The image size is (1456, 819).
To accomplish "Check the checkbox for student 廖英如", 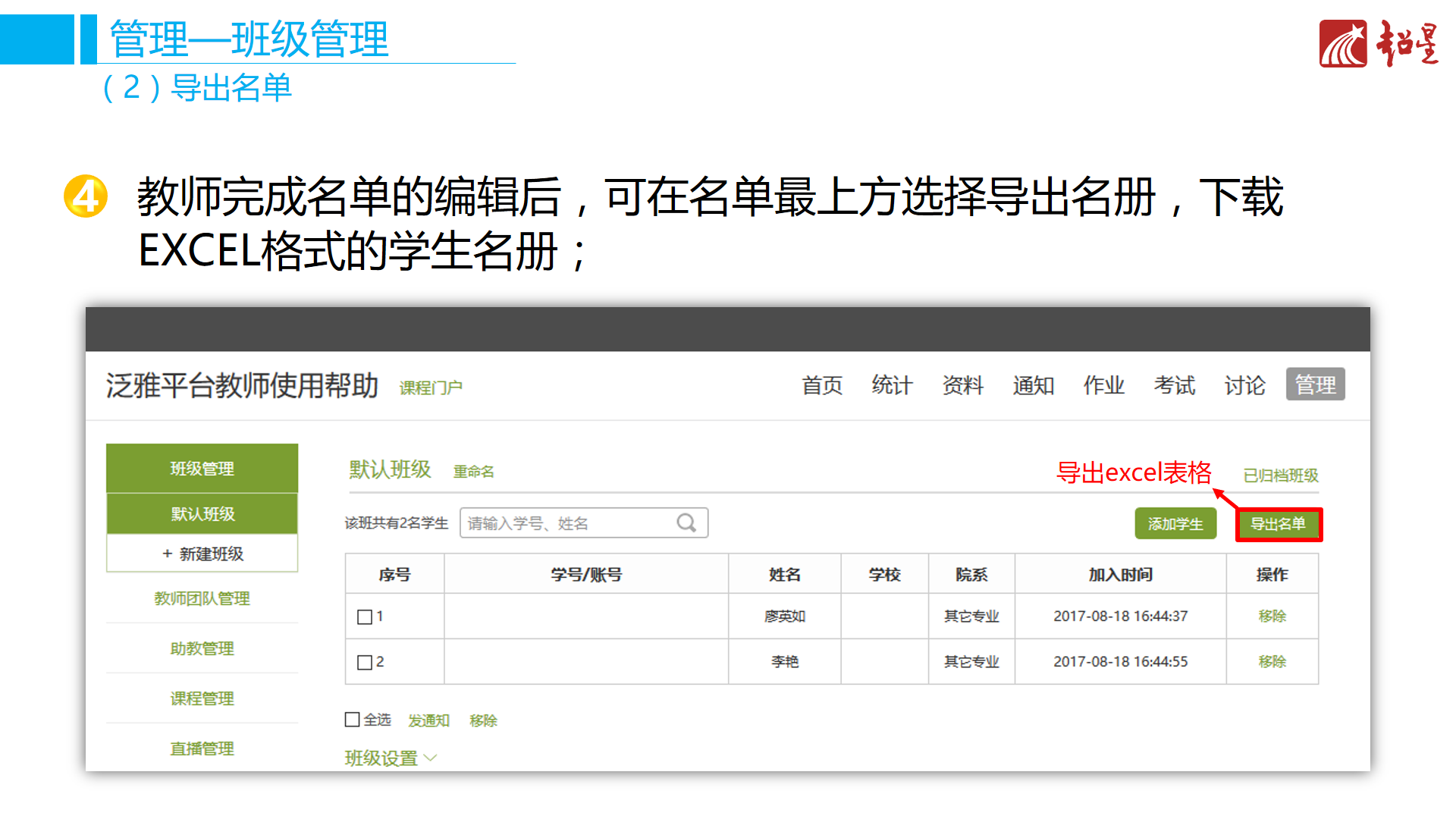I will coord(363,616).
